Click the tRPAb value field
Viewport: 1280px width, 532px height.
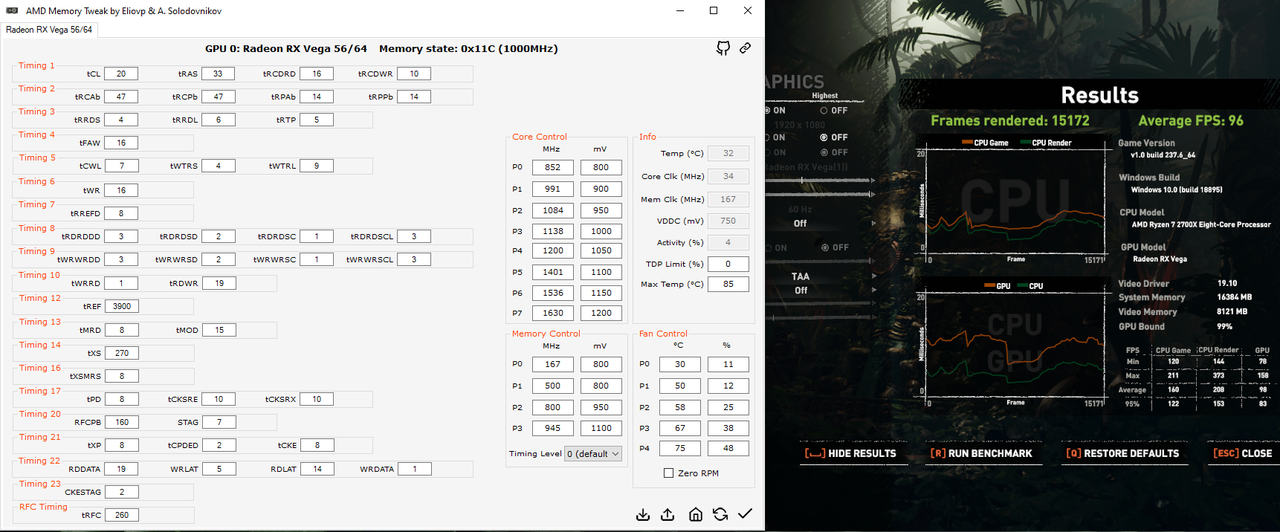click(x=316, y=97)
